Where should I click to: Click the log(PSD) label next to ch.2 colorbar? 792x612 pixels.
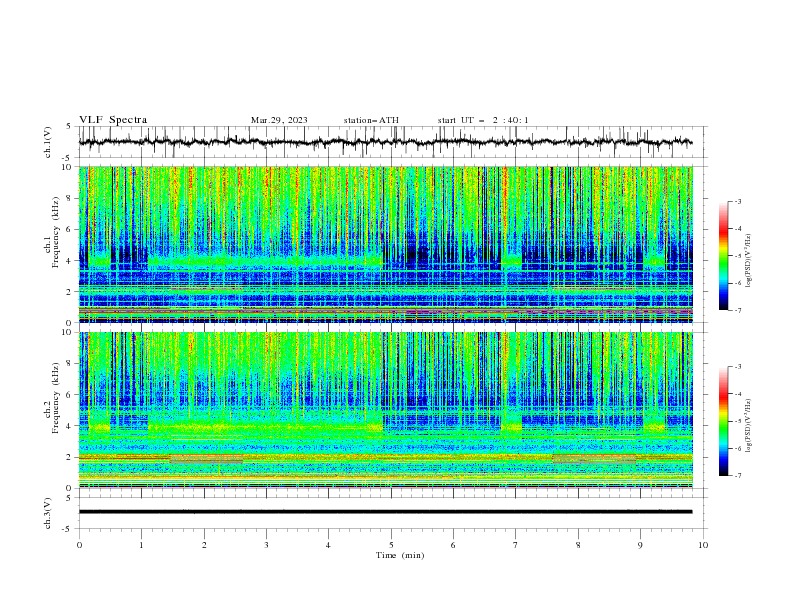[x=748, y=425]
